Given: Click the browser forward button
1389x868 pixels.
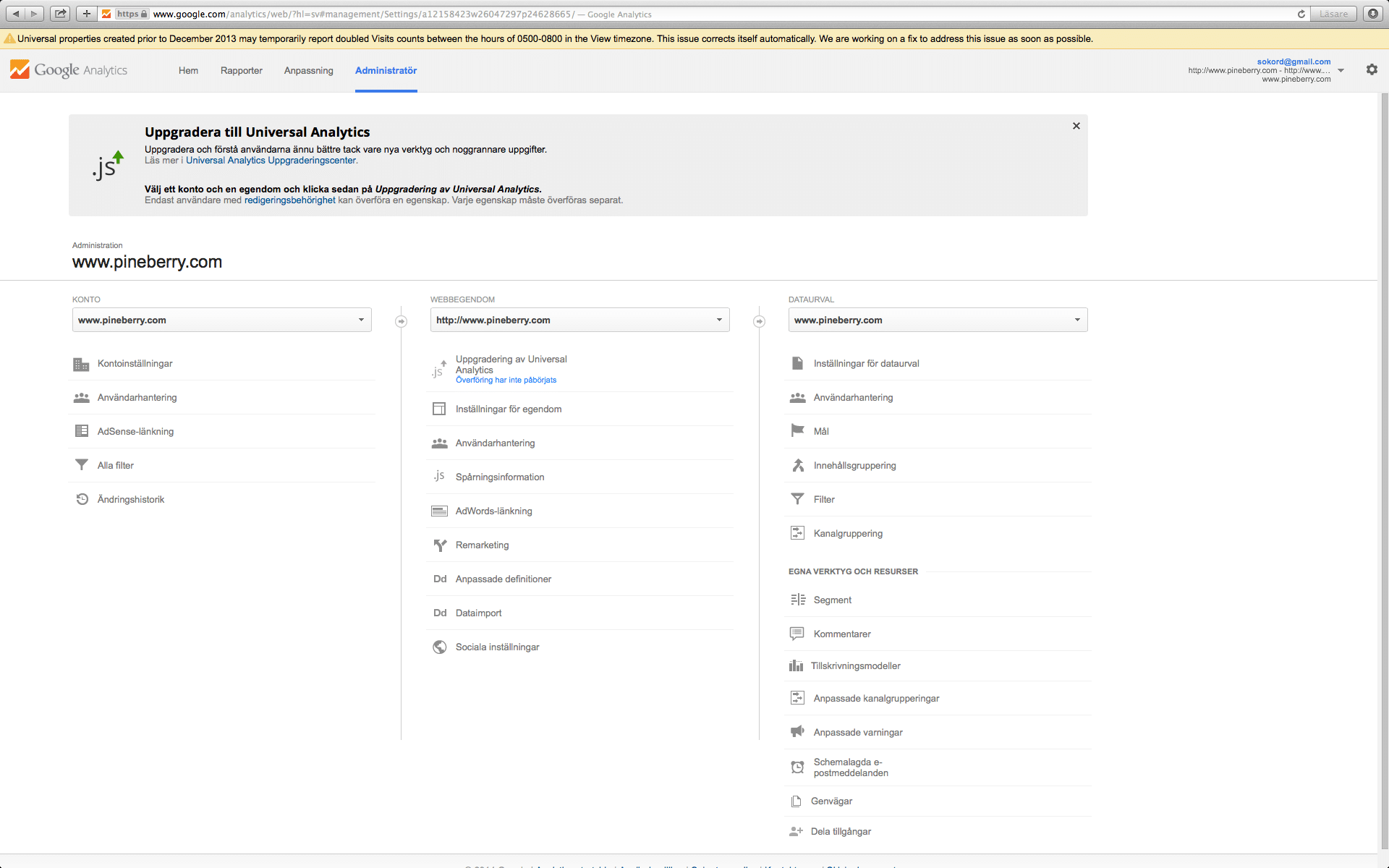Looking at the screenshot, I should click(34, 14).
